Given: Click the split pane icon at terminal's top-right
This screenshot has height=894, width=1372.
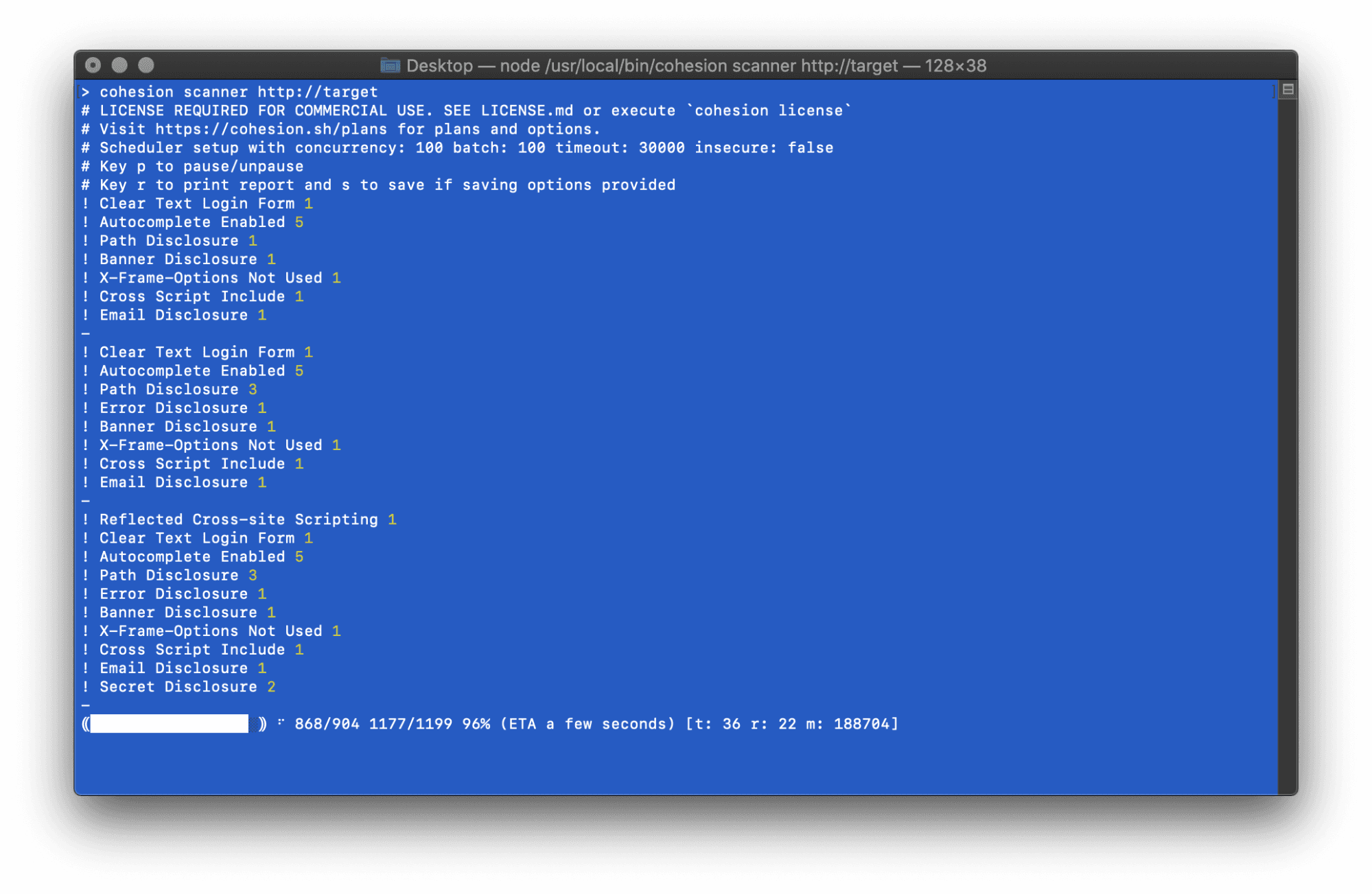Looking at the screenshot, I should [x=1288, y=90].
